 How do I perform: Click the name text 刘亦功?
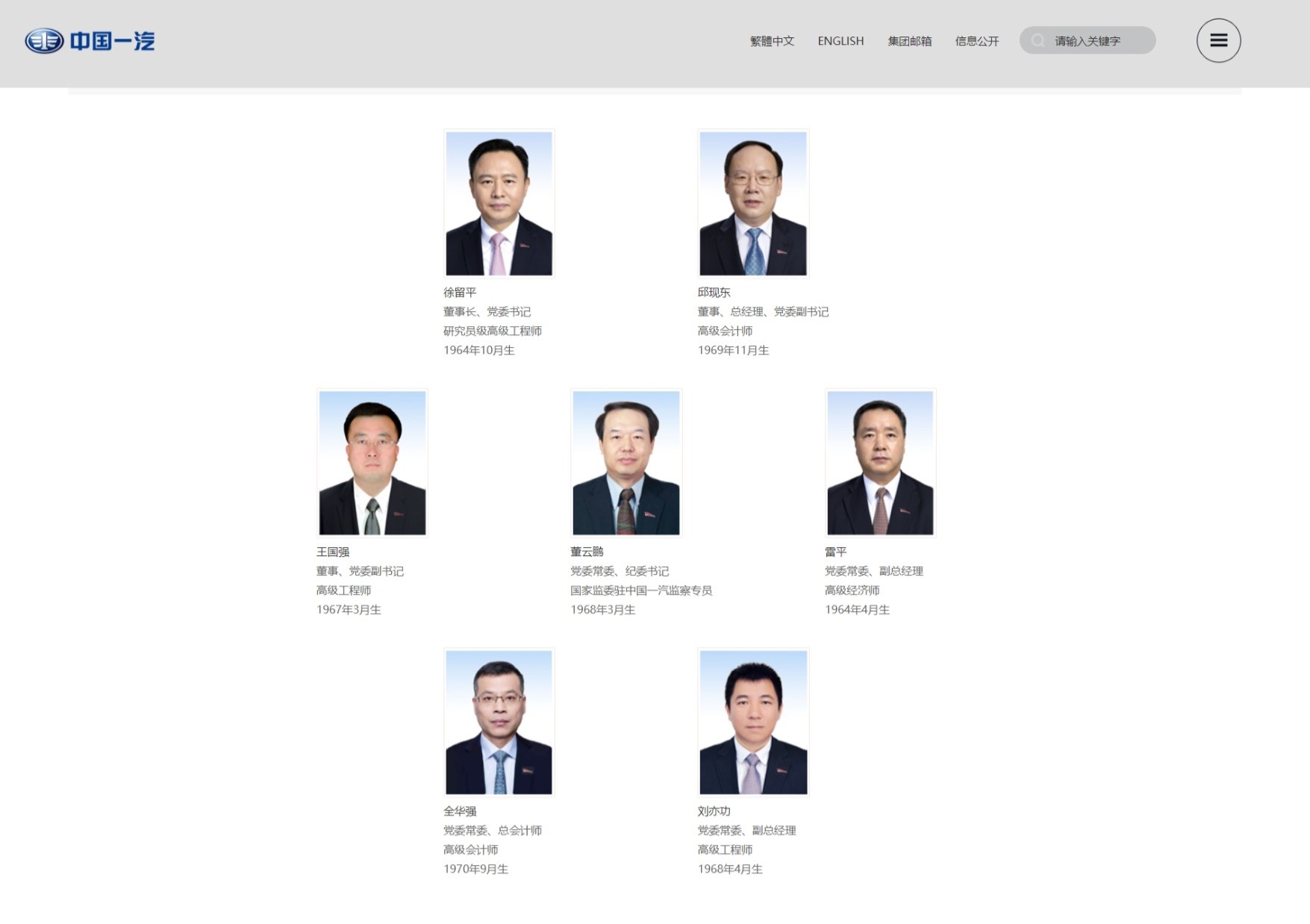714,811
